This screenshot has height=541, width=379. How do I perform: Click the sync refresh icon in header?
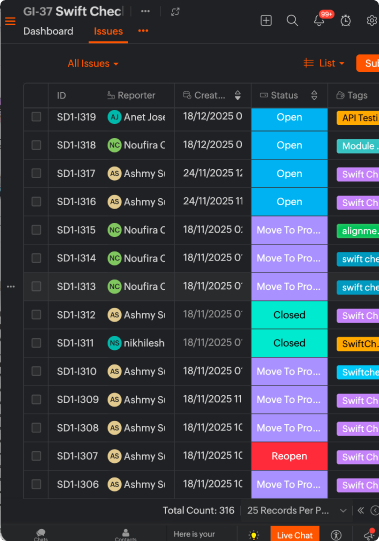(x=175, y=12)
